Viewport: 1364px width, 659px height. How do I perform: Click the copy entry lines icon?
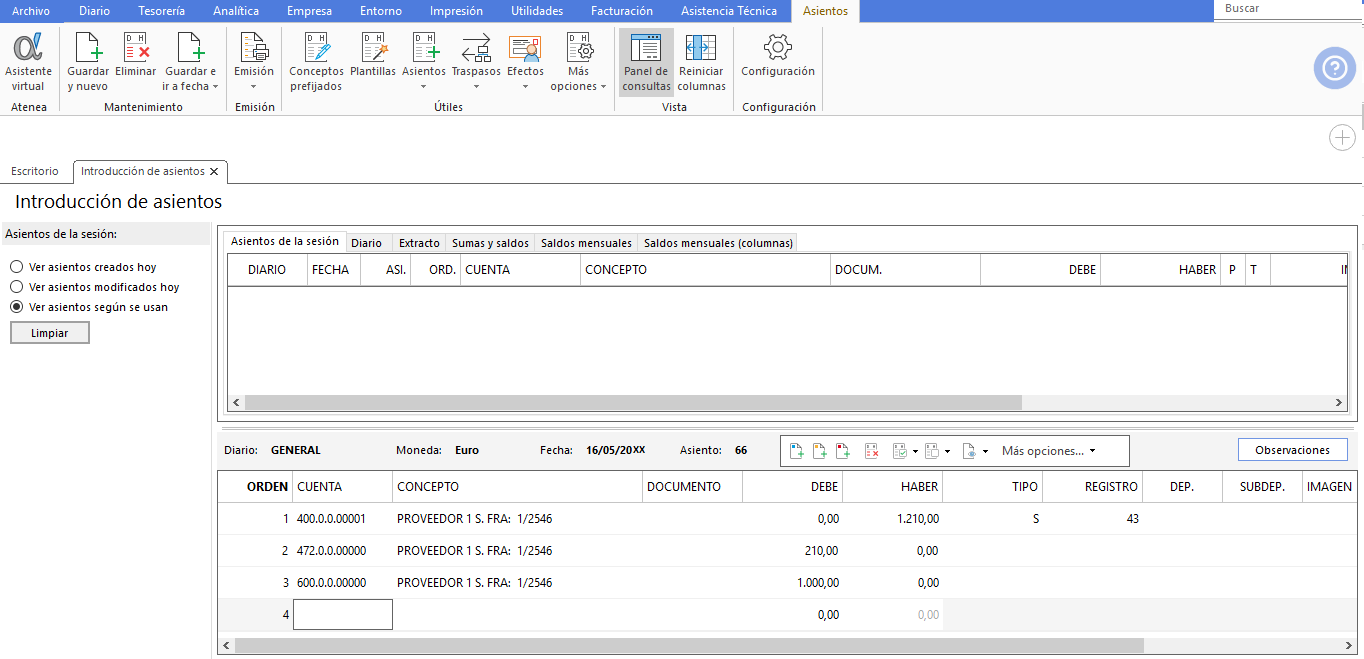pos(931,451)
